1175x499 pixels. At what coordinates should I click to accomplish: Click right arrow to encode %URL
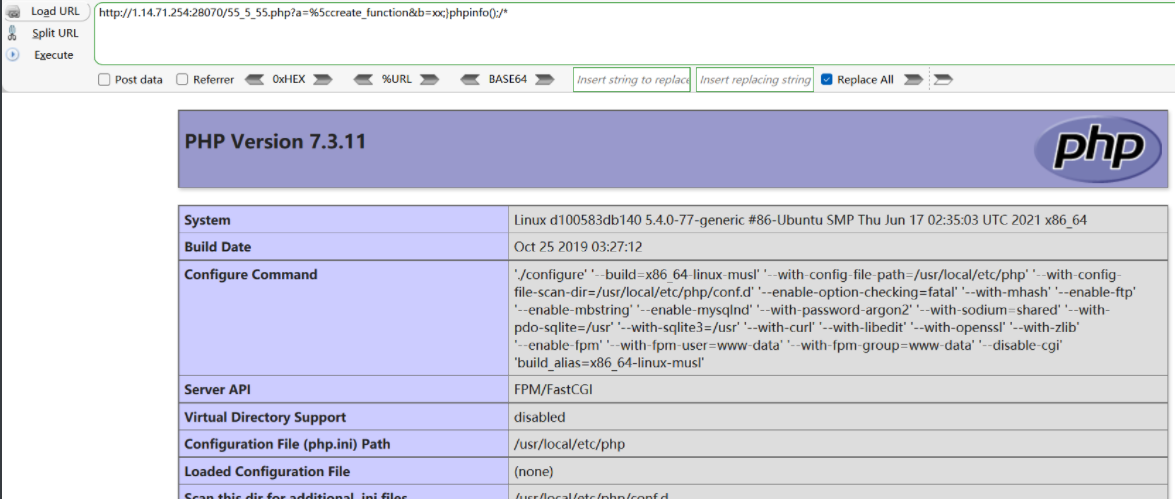pos(429,79)
